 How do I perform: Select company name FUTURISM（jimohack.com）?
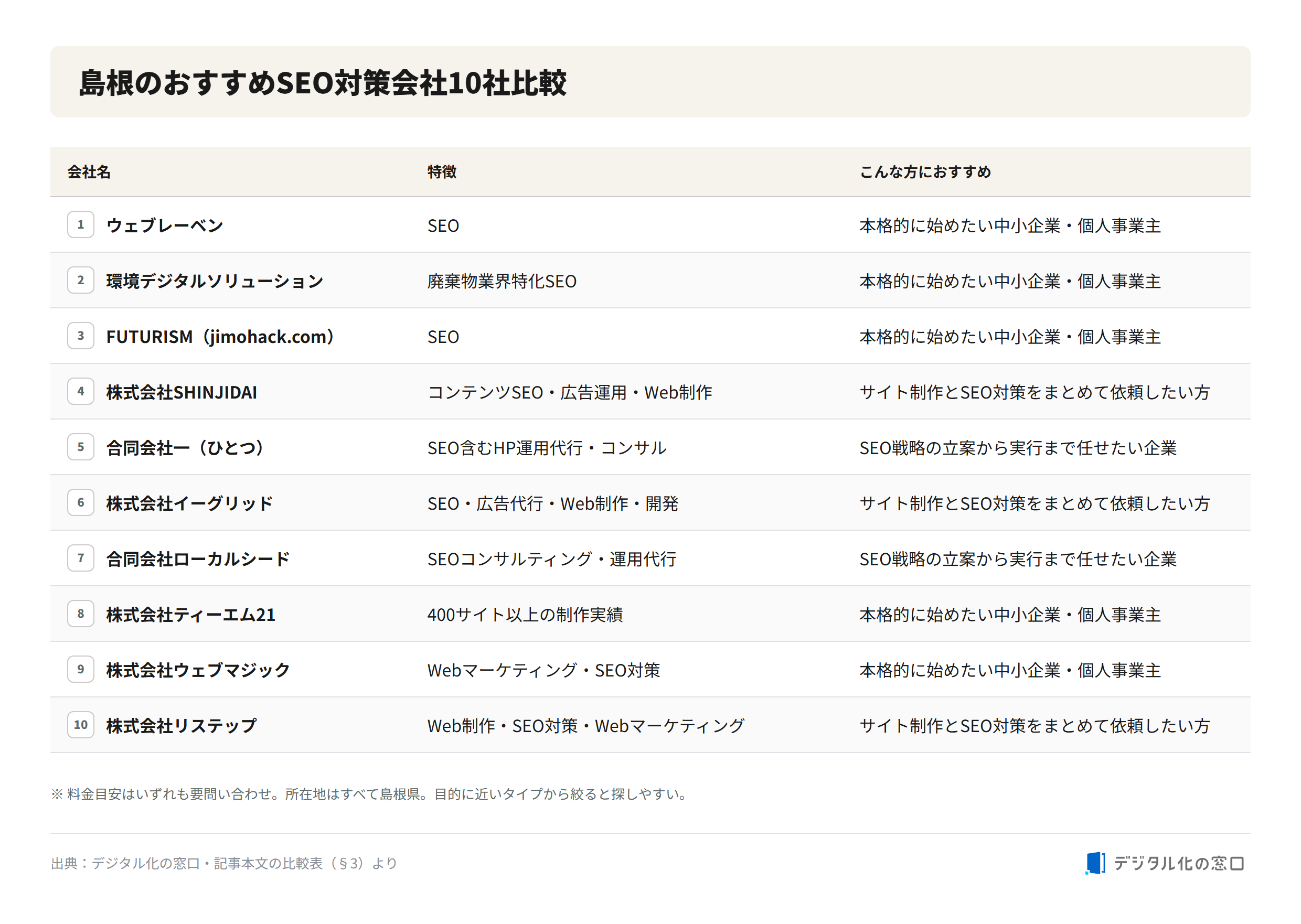220,337
